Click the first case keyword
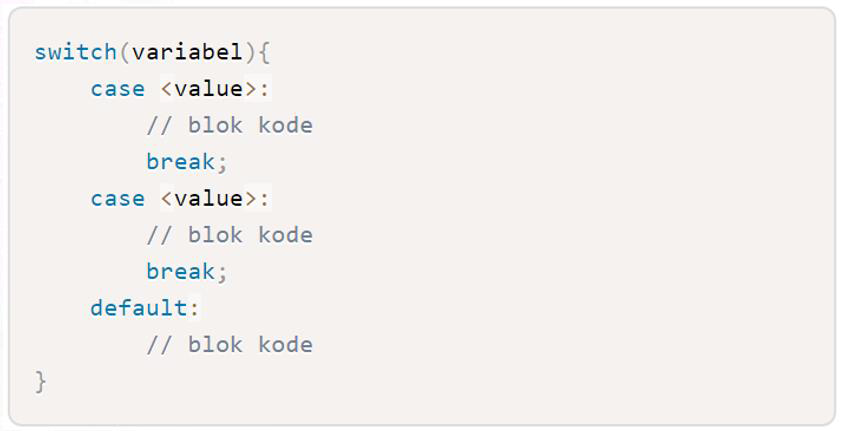This screenshot has height=431, width=843. pyautogui.click(x=118, y=89)
